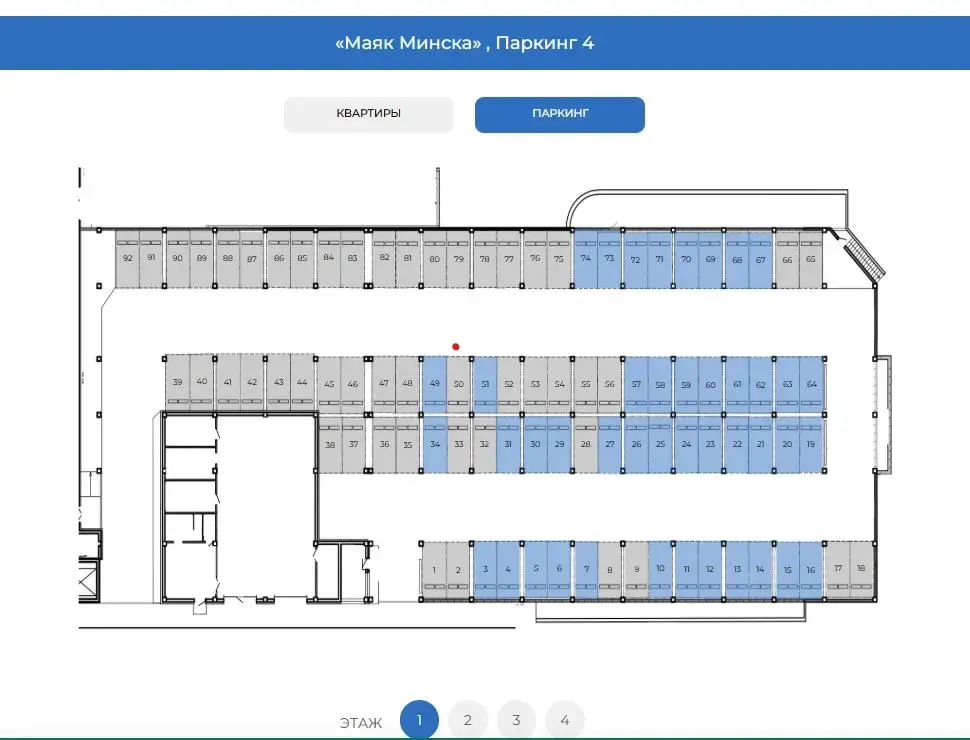Choose parking spot 27
This screenshot has width=970, height=740.
coord(610,443)
